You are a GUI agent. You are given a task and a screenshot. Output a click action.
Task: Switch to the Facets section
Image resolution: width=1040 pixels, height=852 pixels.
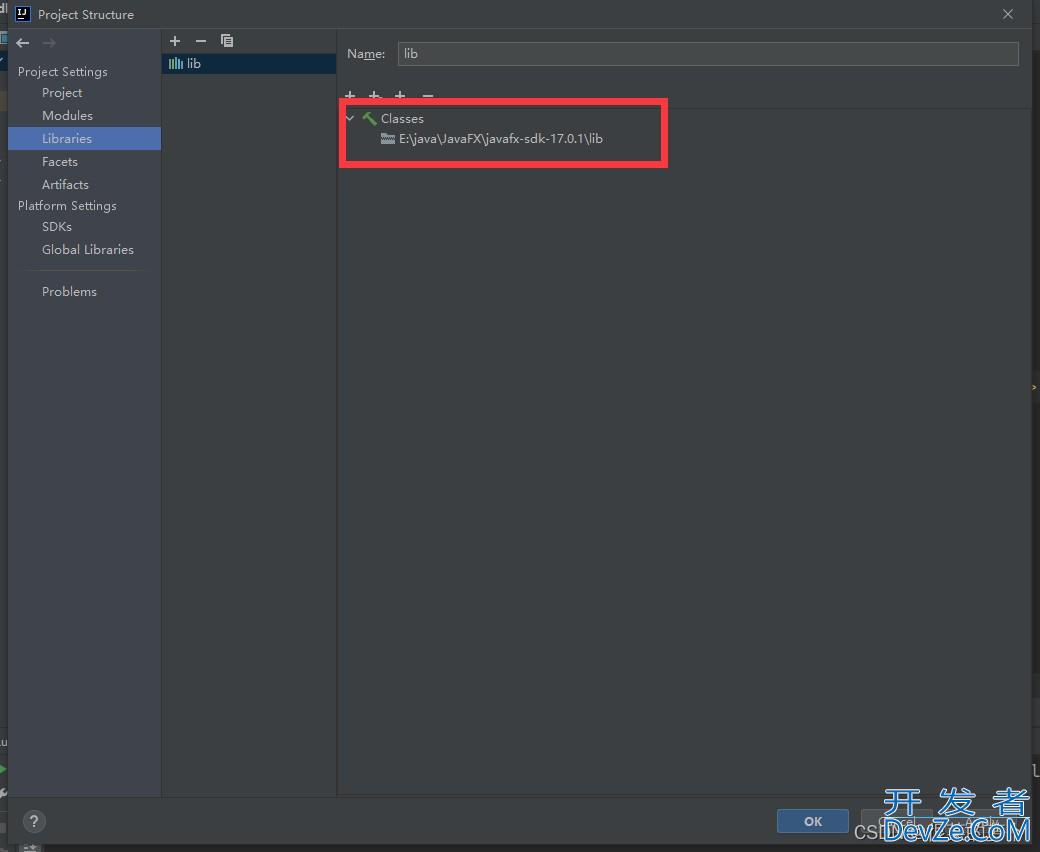coord(60,162)
